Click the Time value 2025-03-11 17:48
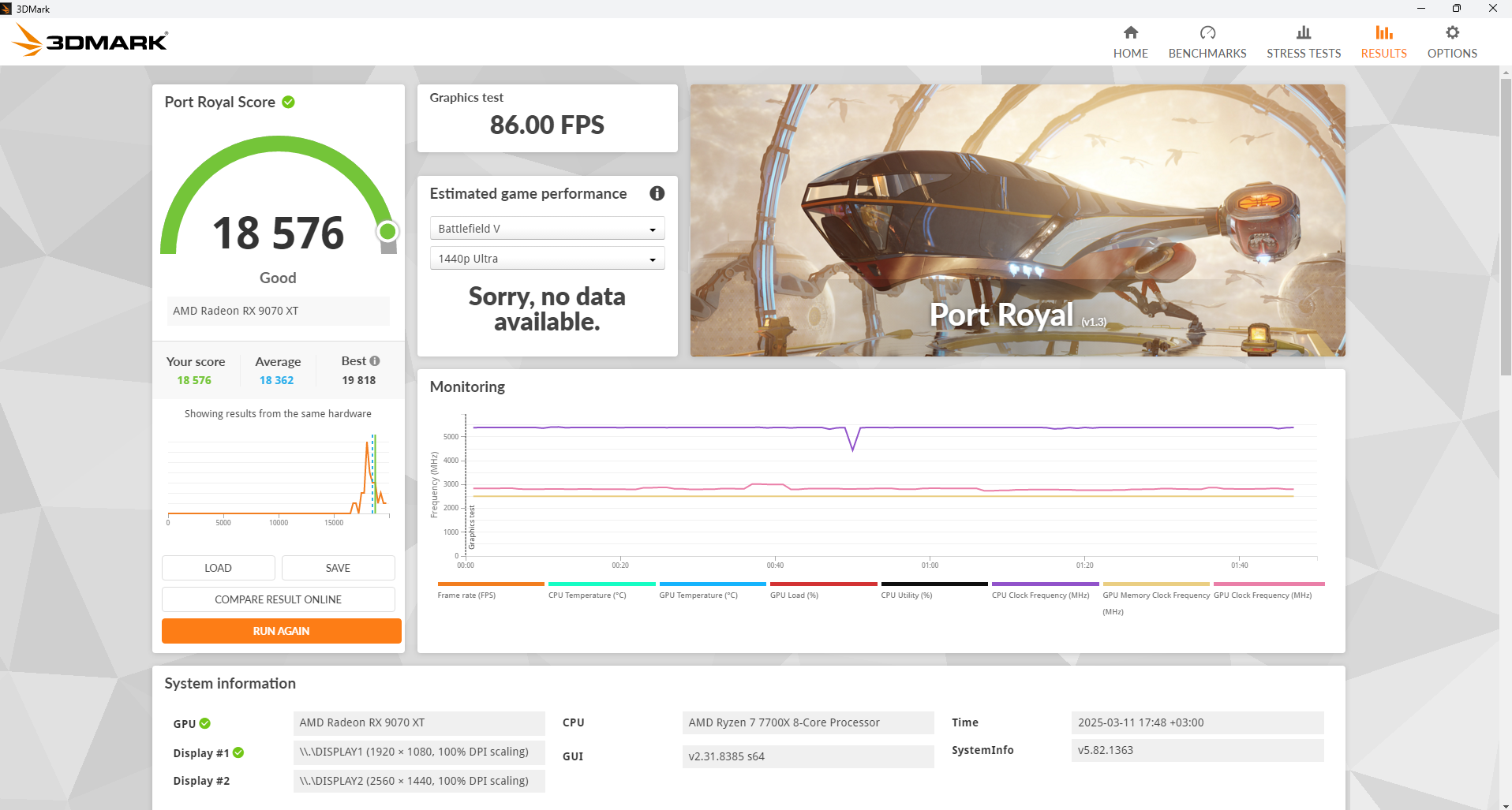1512x810 pixels. click(x=1197, y=722)
